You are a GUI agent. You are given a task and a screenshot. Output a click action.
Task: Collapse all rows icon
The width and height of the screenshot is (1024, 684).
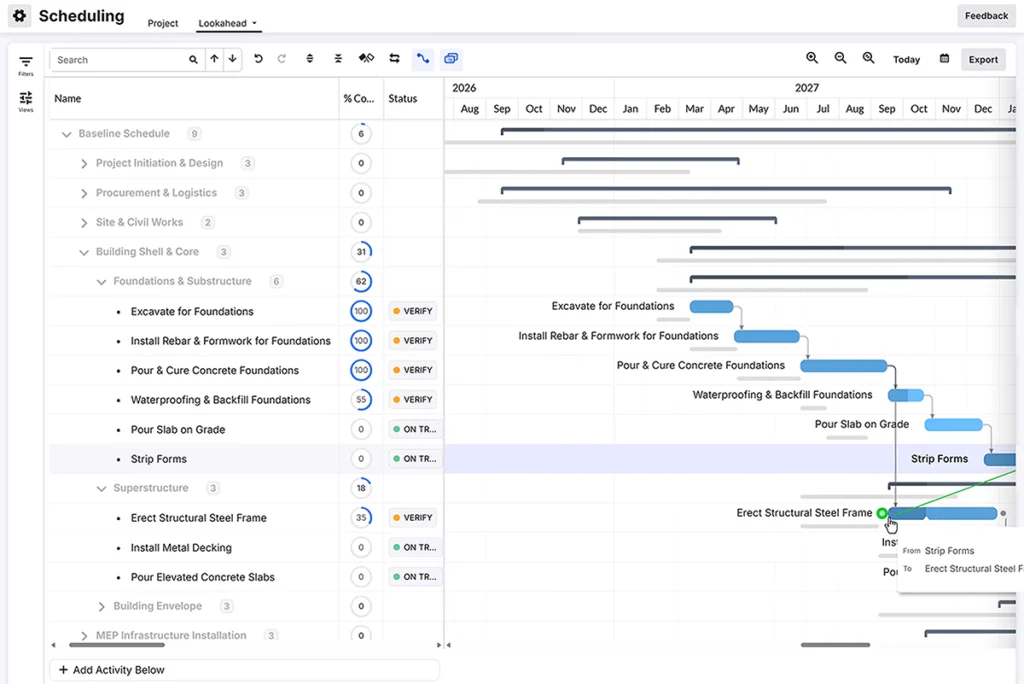338,59
